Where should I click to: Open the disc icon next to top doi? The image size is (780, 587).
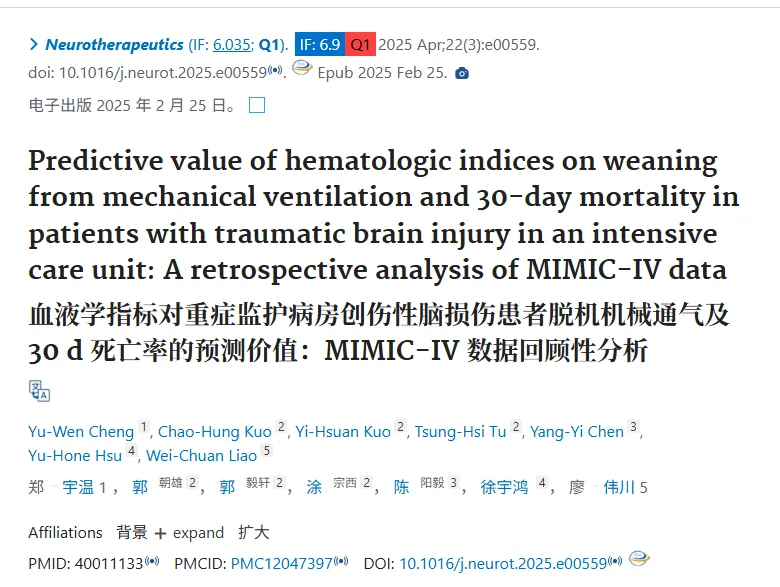coord(301,68)
